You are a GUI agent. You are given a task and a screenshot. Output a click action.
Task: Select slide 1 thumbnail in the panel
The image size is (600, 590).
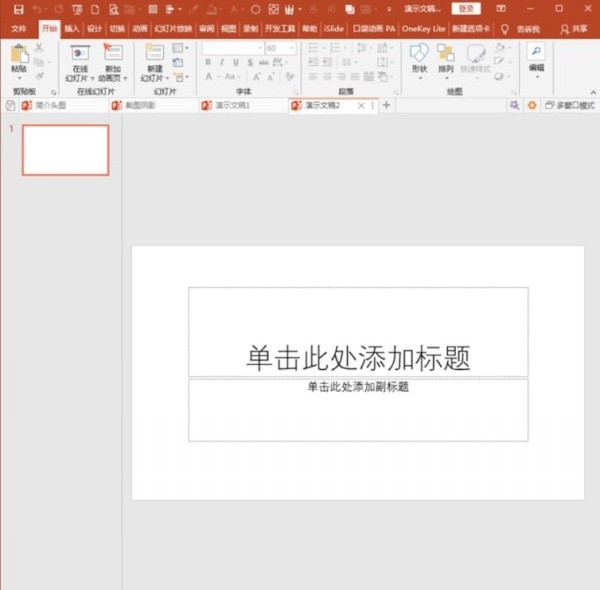point(65,150)
